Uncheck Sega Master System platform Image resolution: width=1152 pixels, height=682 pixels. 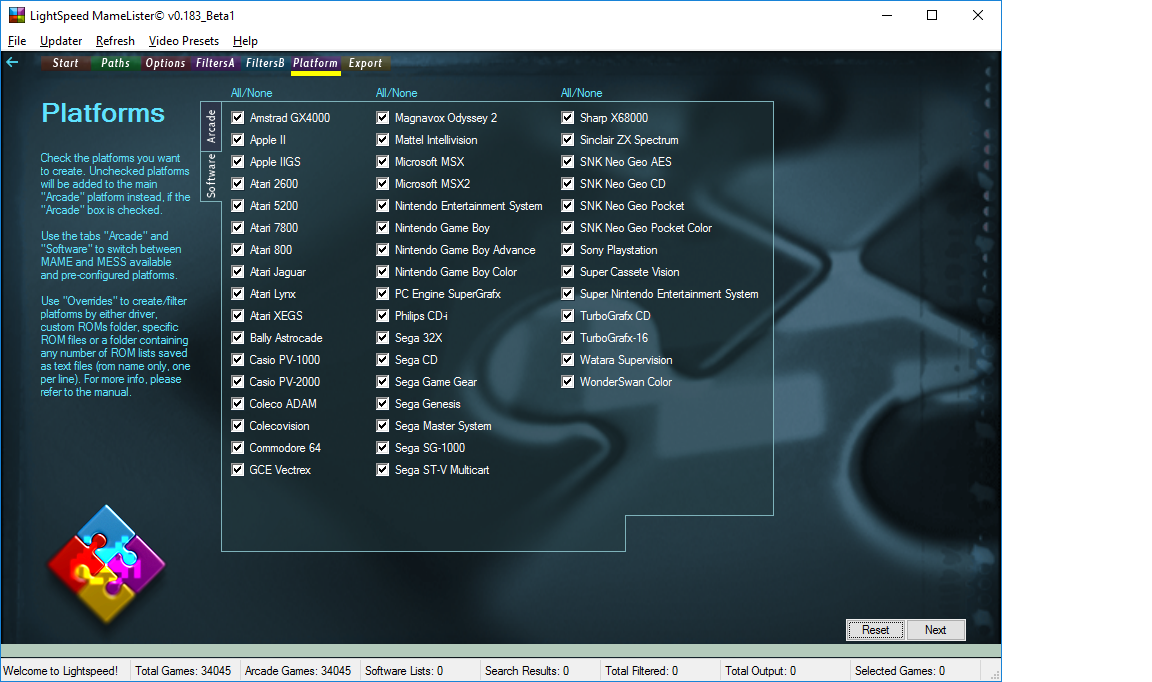click(x=383, y=426)
